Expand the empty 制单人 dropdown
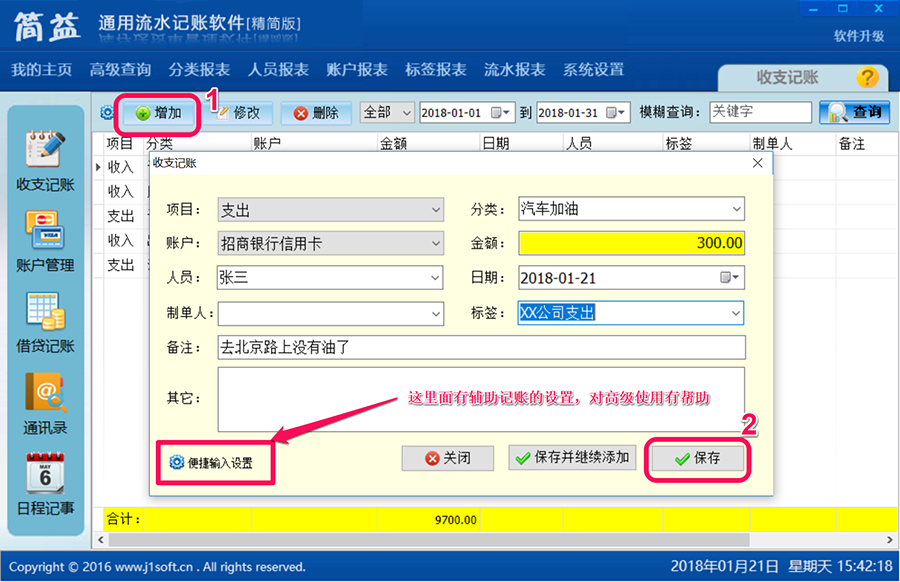Image resolution: width=900 pixels, height=582 pixels. point(436,313)
